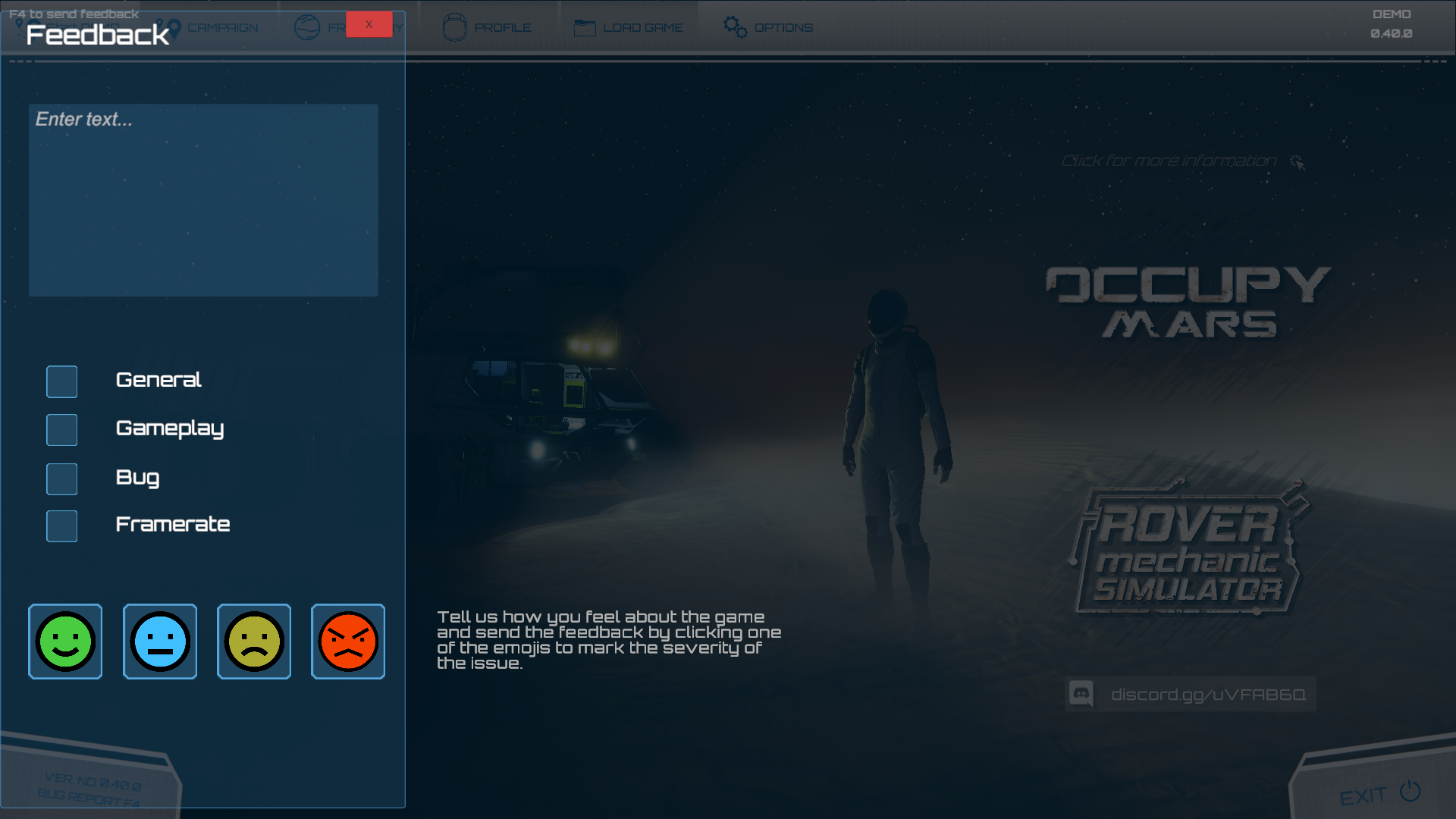Screen dimensions: 1456x819
Task: Click the DEMO 0.40.0 version text
Action: pyautogui.click(x=1392, y=24)
